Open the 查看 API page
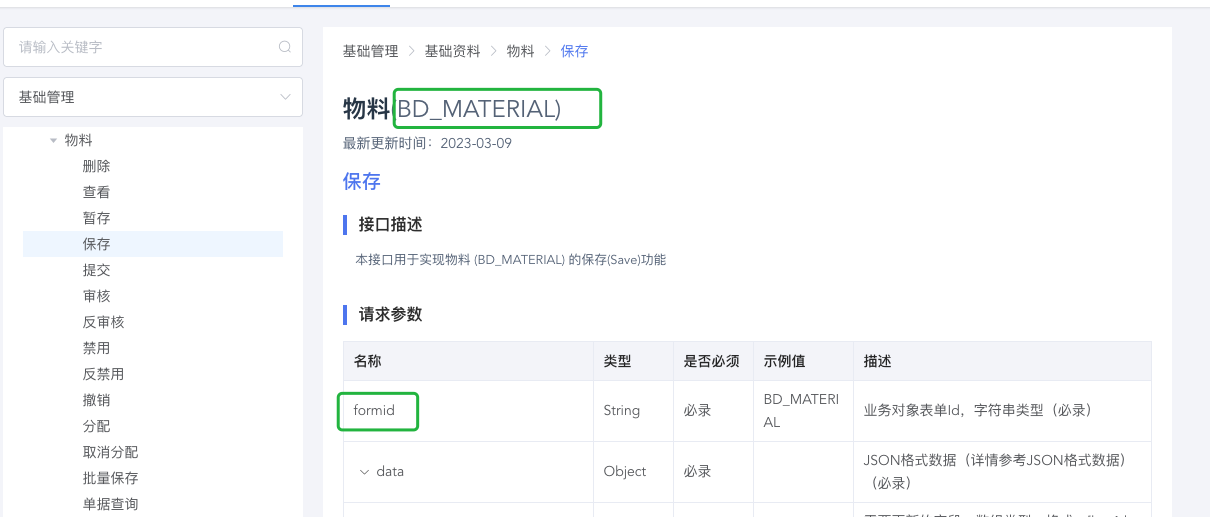 tap(97, 192)
